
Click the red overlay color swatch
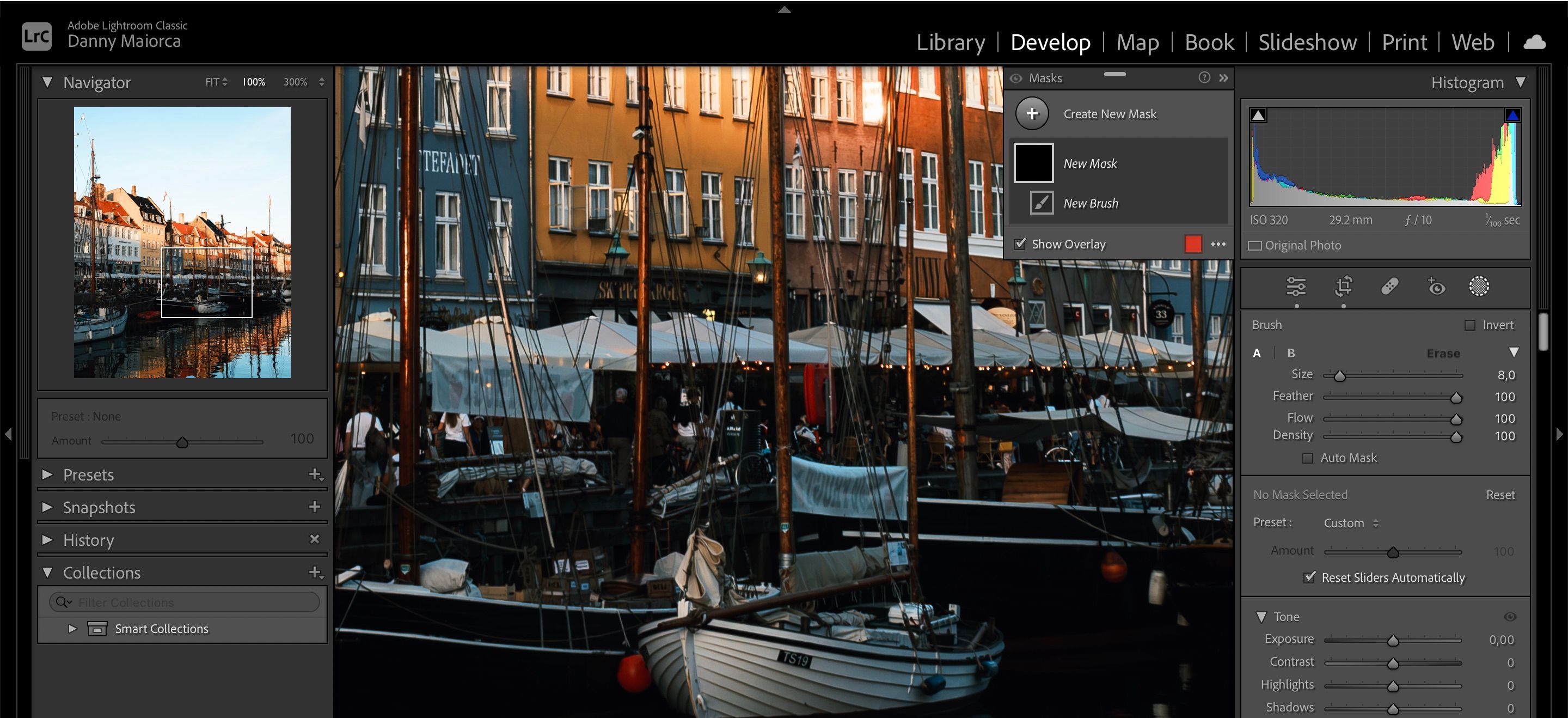point(1192,244)
